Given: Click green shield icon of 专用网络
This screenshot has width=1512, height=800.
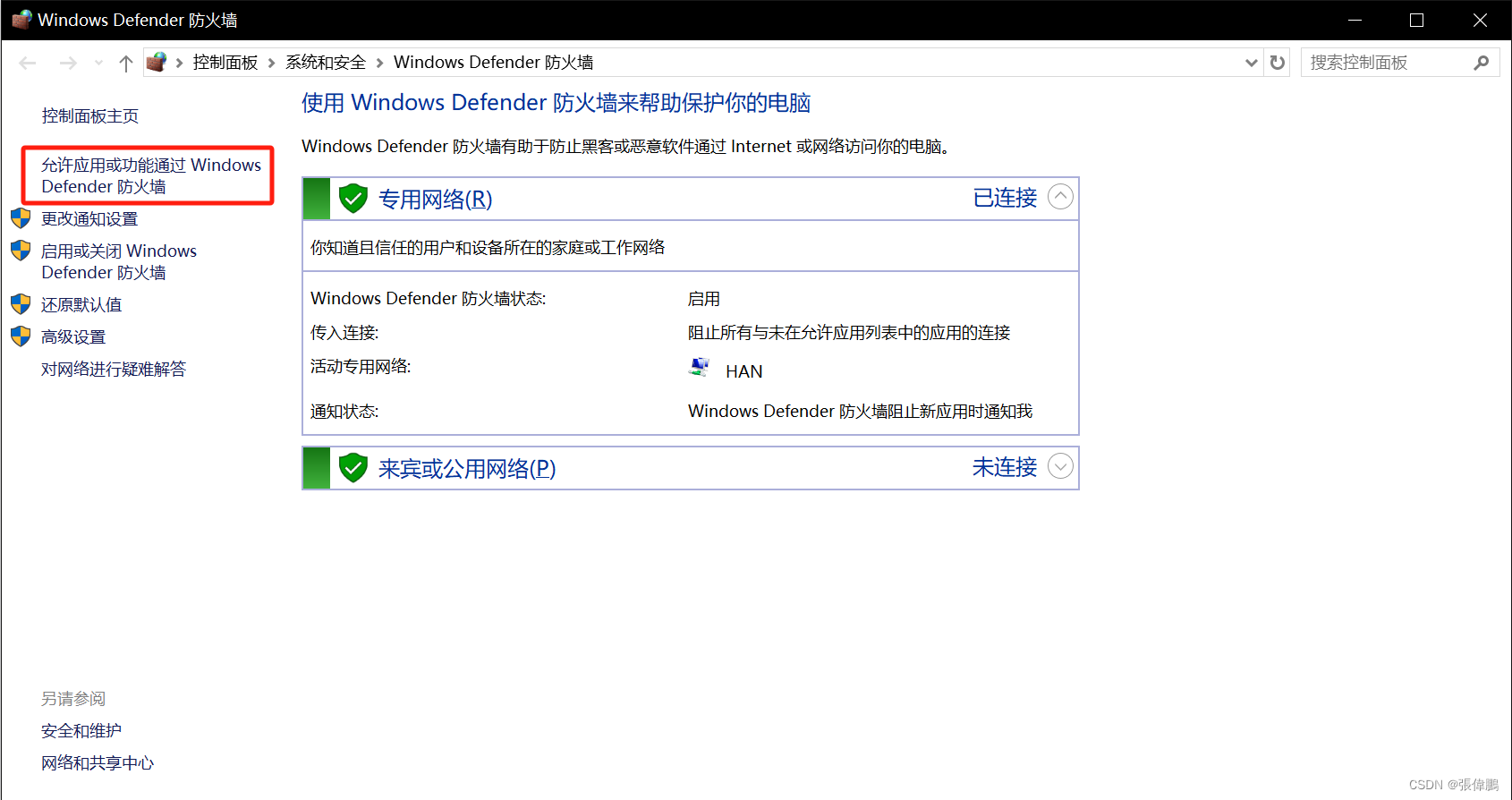Looking at the screenshot, I should (353, 198).
